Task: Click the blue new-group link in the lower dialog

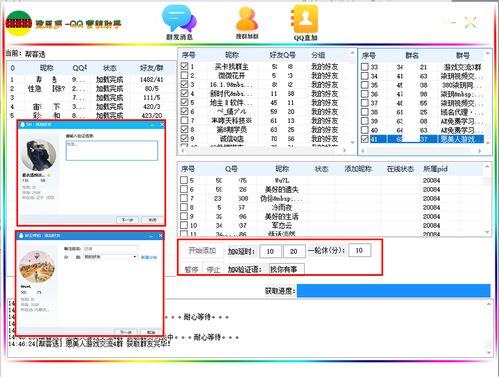Action: [149, 257]
